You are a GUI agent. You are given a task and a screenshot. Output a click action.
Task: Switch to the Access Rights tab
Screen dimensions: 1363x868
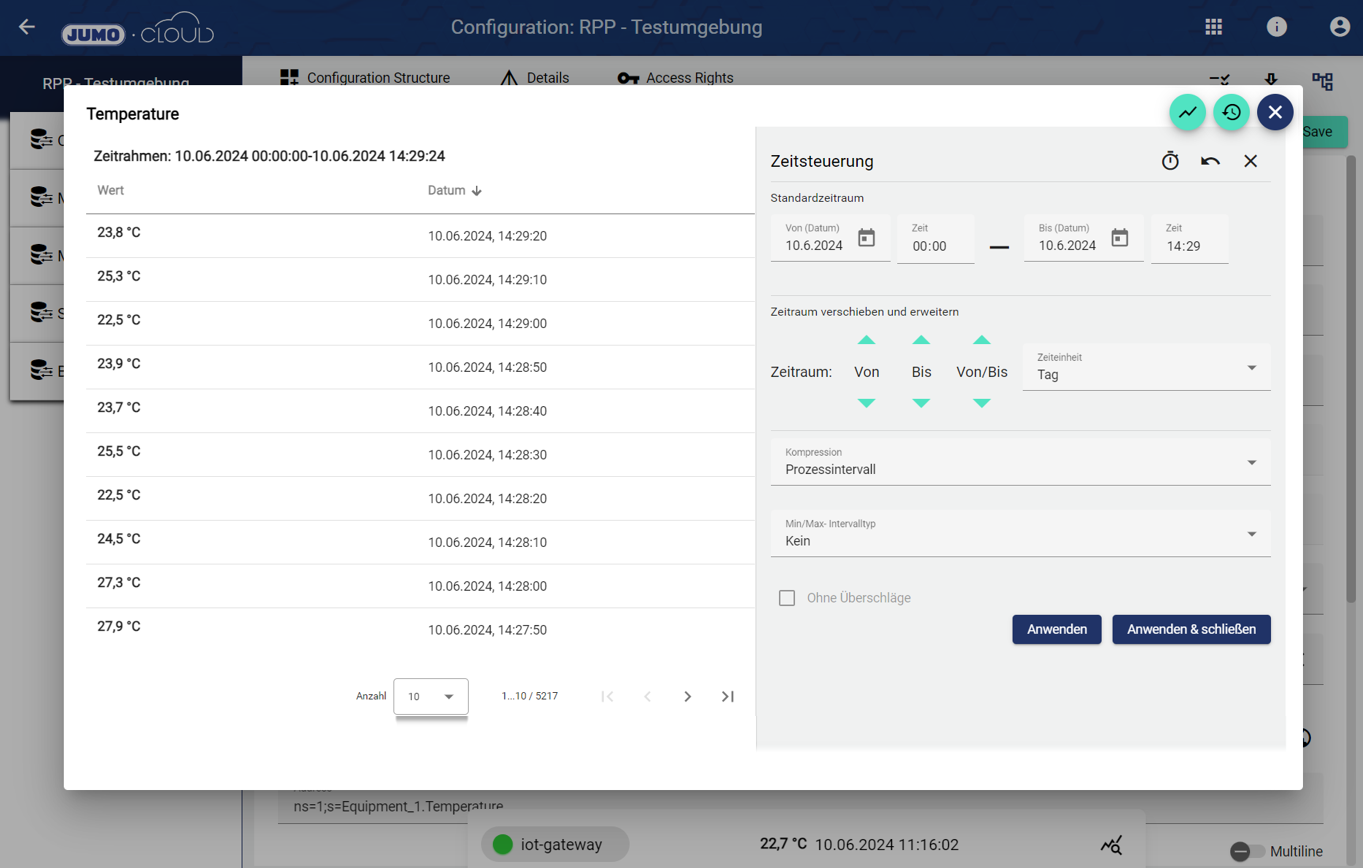click(675, 78)
